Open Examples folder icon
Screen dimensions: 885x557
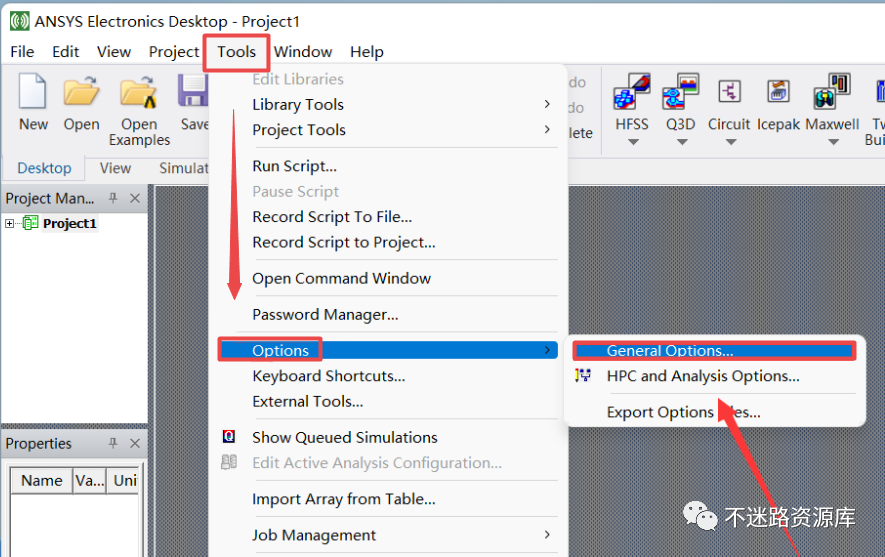tap(138, 91)
